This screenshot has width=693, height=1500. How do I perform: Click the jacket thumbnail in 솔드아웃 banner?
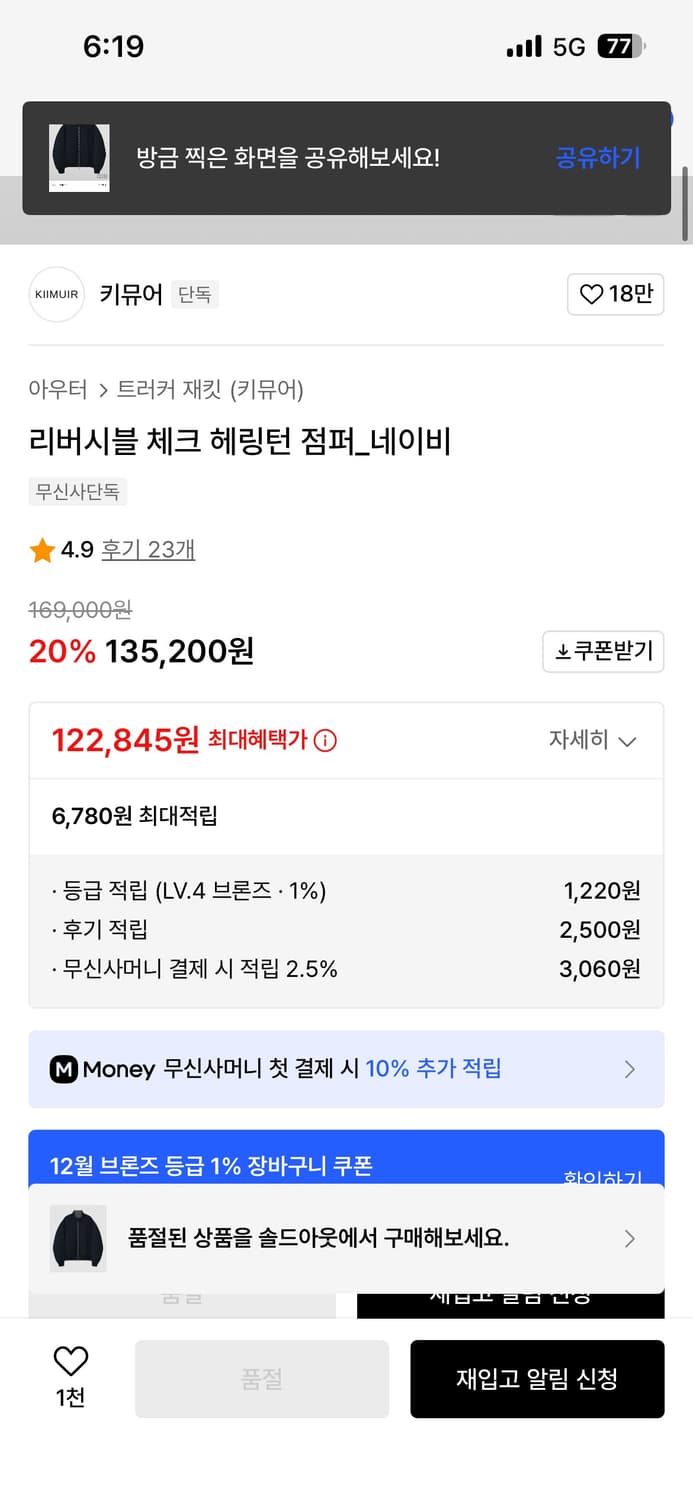pos(78,1238)
